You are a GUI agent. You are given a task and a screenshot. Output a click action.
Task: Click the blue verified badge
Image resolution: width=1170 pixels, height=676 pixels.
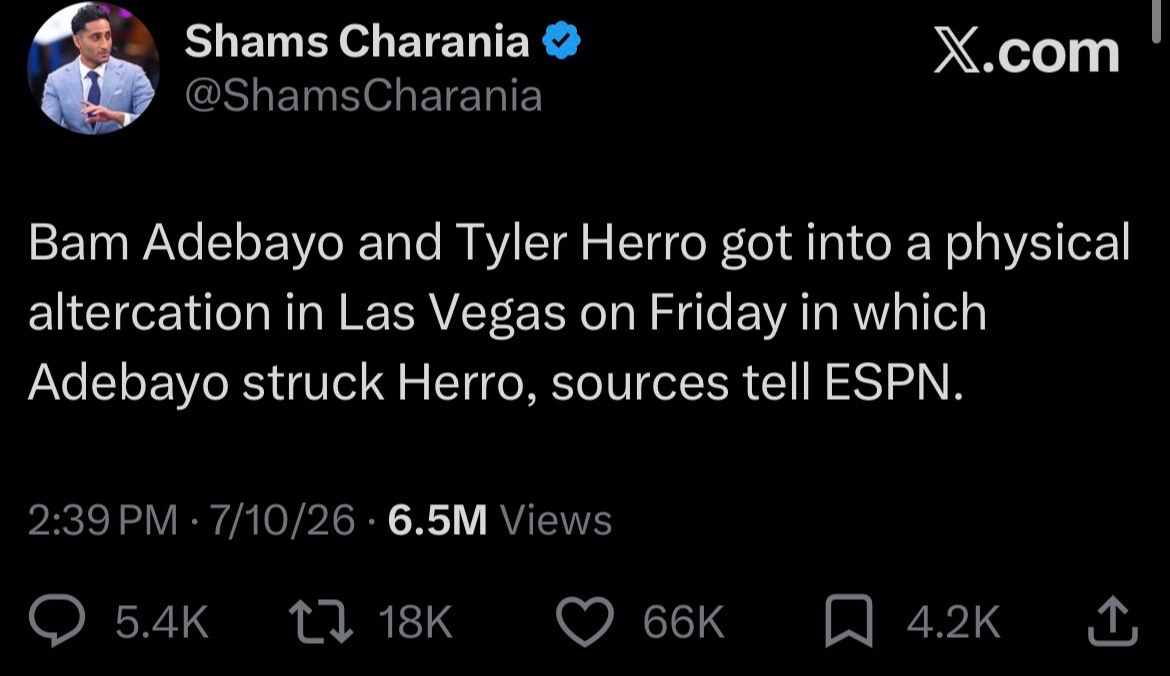561,41
